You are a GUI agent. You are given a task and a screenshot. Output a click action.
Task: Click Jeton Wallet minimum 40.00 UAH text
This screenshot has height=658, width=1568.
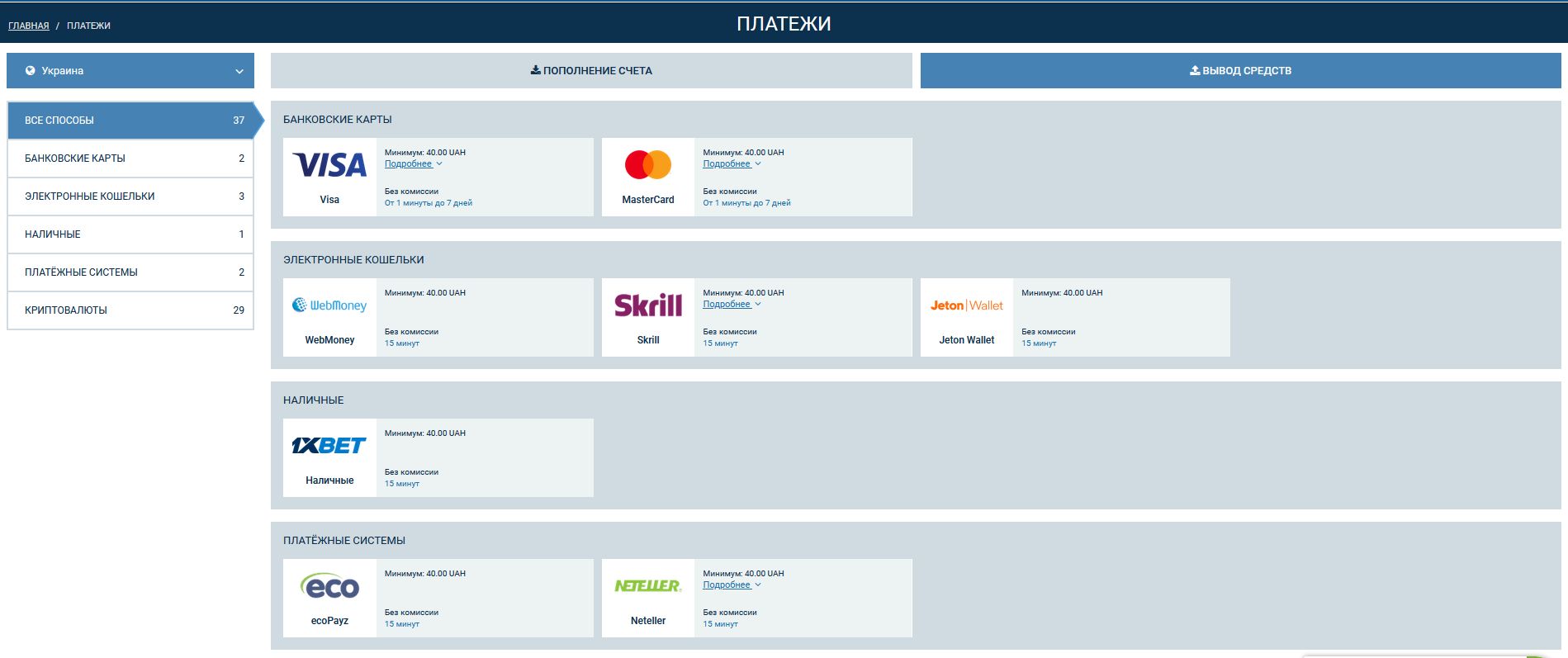1062,293
